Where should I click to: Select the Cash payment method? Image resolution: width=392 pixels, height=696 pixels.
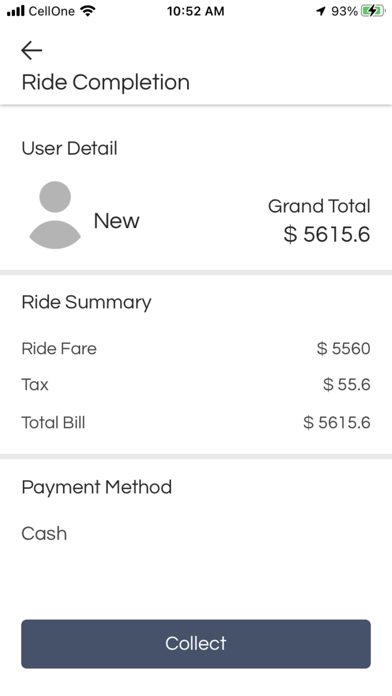[x=44, y=534]
